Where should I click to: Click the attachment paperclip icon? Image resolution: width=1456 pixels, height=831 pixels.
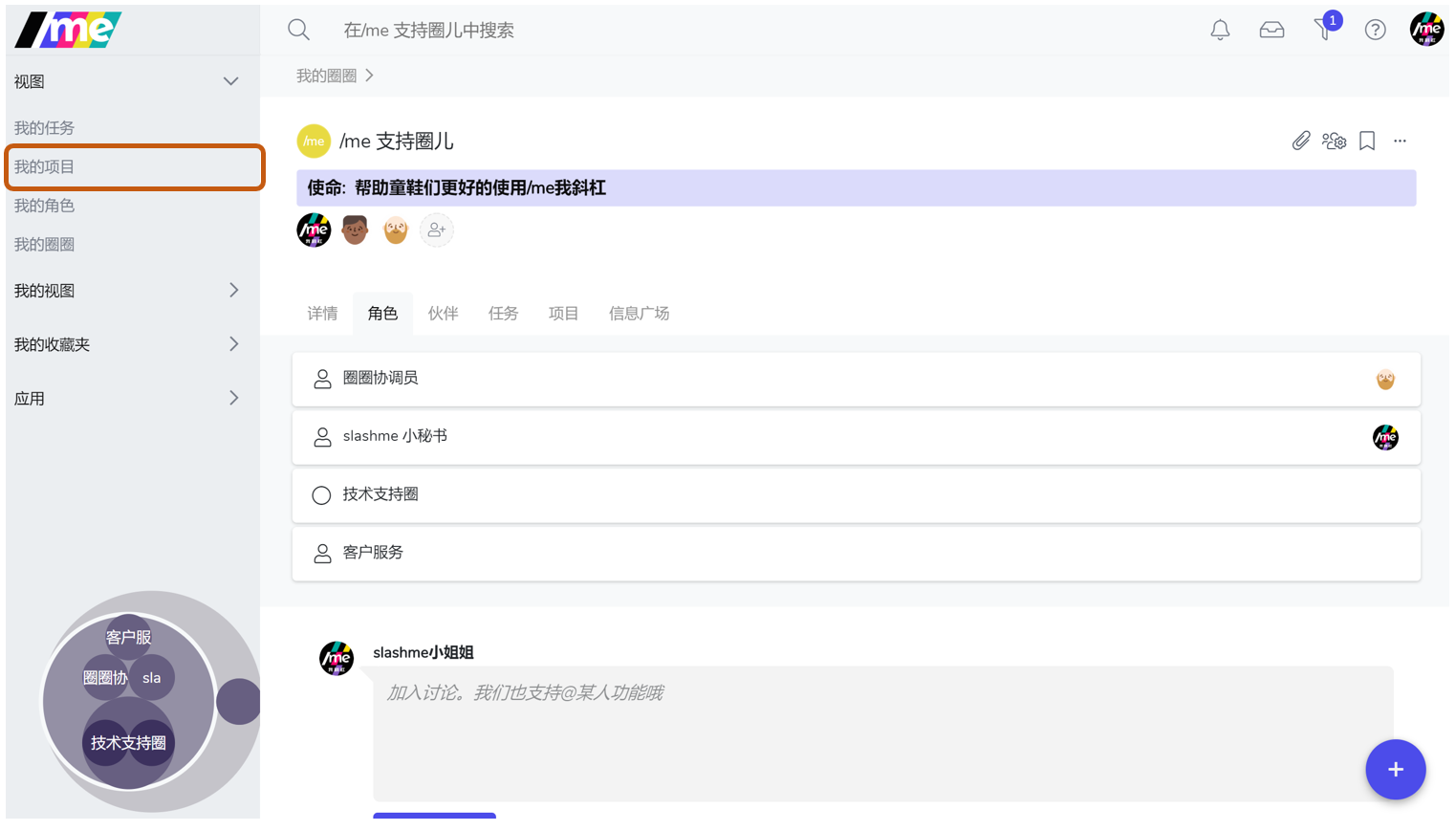pos(1301,141)
